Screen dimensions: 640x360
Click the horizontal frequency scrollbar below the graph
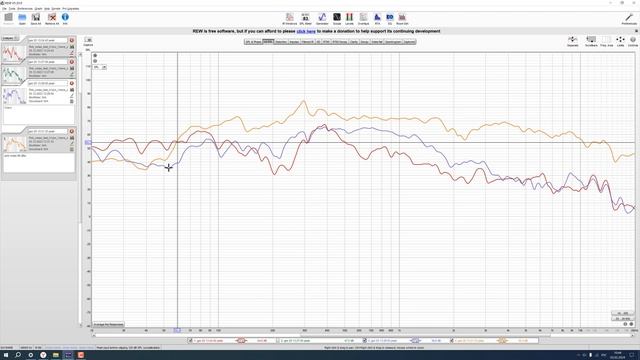[x=363, y=335]
